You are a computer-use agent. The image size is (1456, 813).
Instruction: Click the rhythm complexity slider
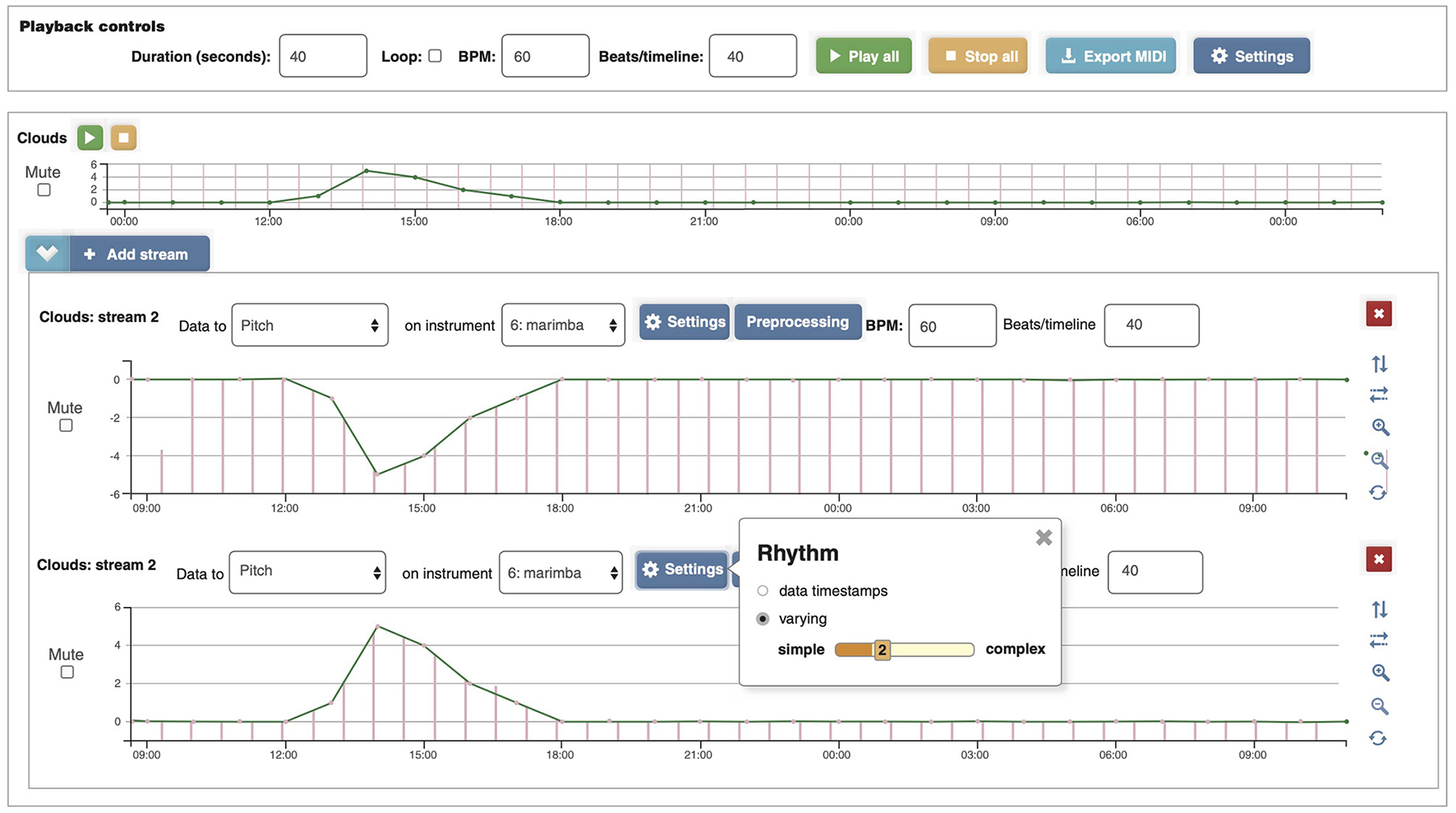pos(904,650)
